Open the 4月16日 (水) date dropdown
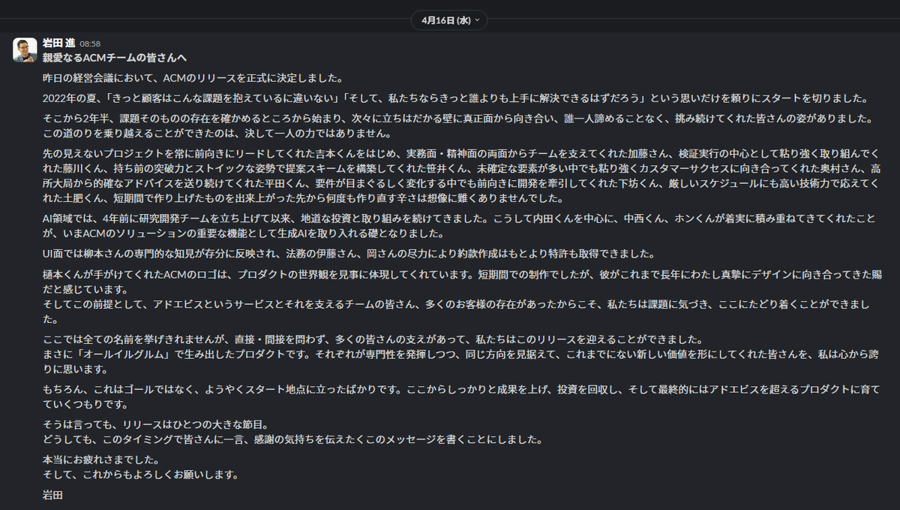 pyautogui.click(x=445, y=20)
